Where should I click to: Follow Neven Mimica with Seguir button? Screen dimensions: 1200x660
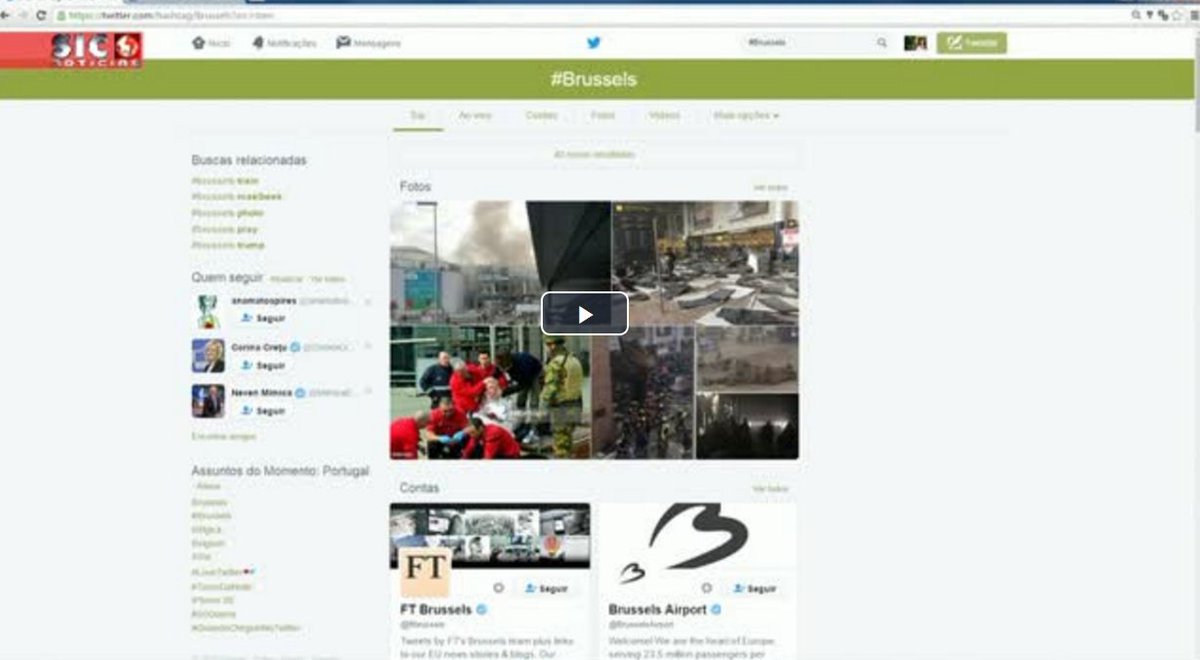tap(263, 411)
